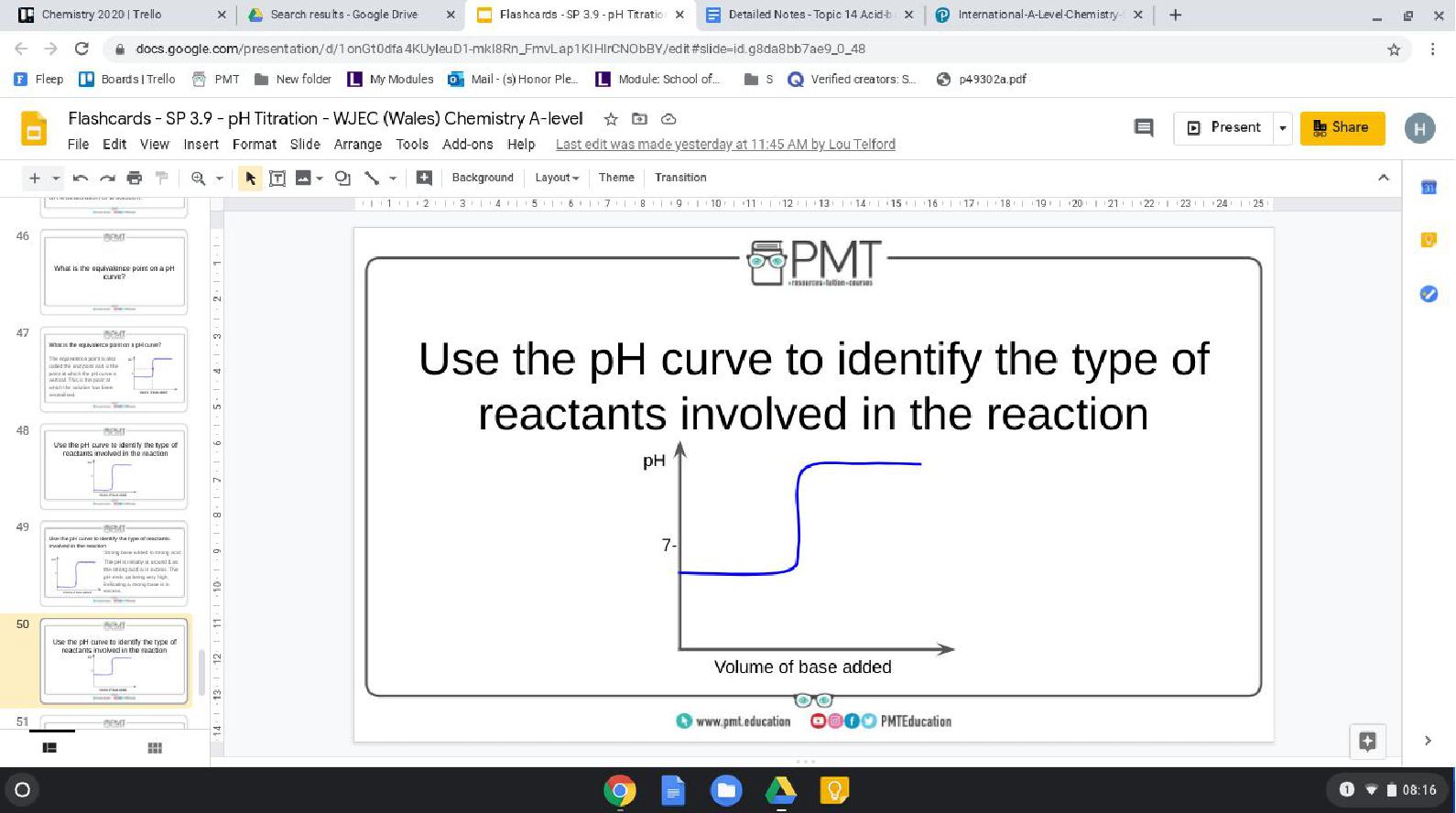
Task: Switch to grid view
Action: [155, 748]
